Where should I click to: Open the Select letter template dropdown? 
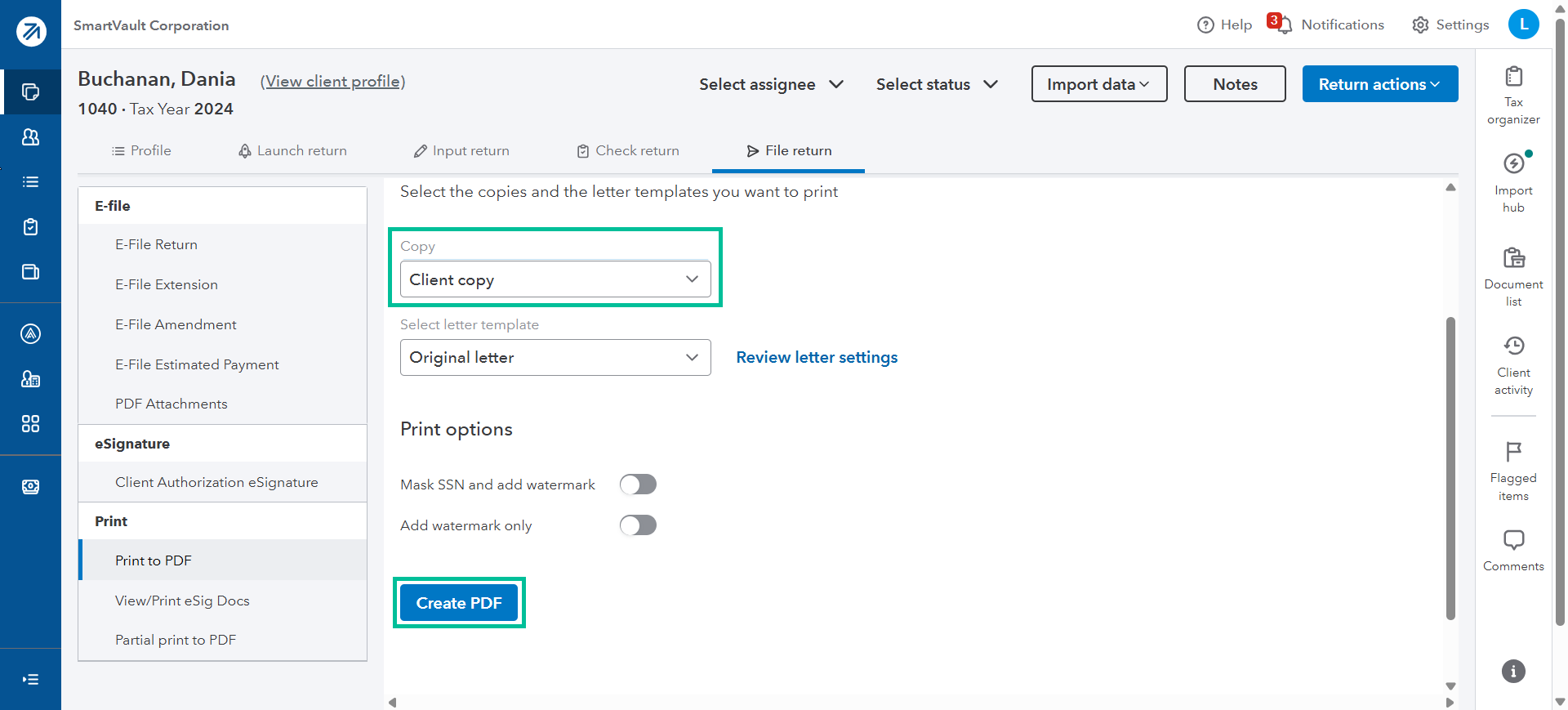(555, 358)
